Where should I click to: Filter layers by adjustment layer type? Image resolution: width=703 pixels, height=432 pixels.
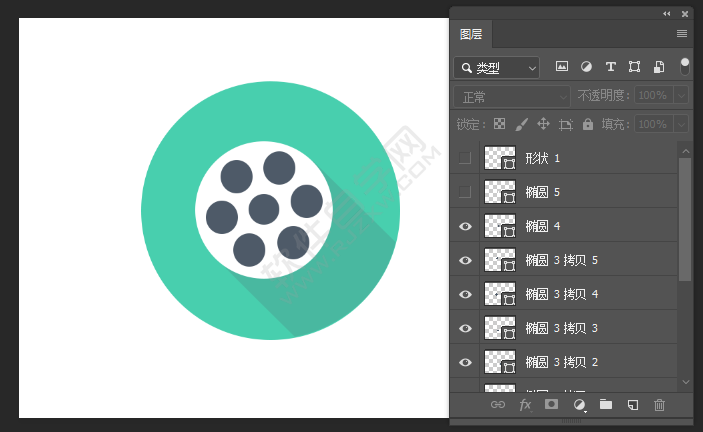coord(586,67)
